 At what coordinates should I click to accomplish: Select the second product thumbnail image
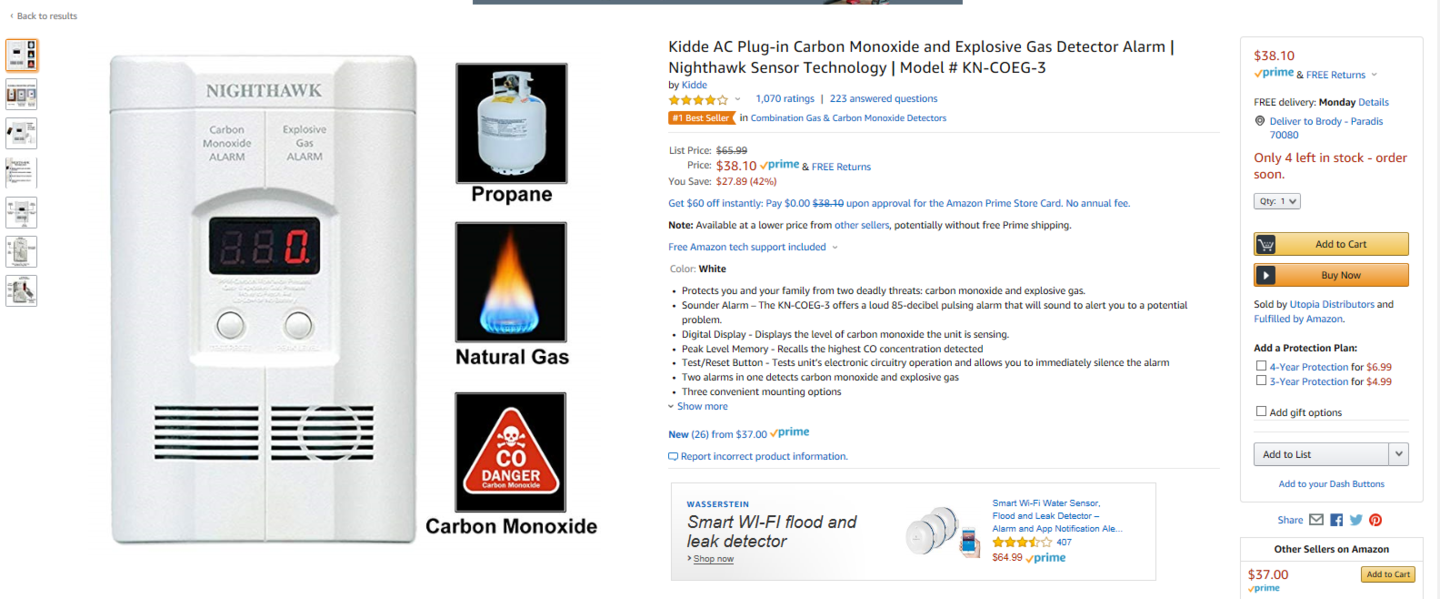pyautogui.click(x=21, y=94)
